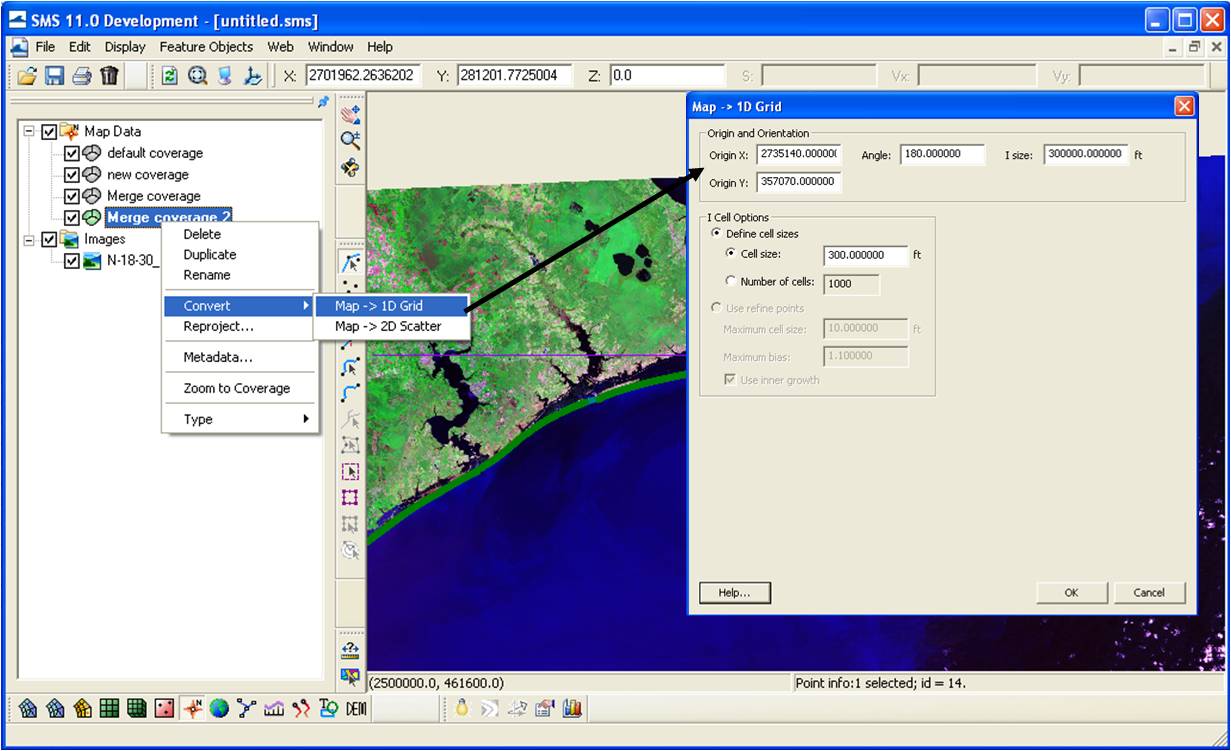Collapse the Map Data tree node
1231x751 pixels.
(28, 131)
